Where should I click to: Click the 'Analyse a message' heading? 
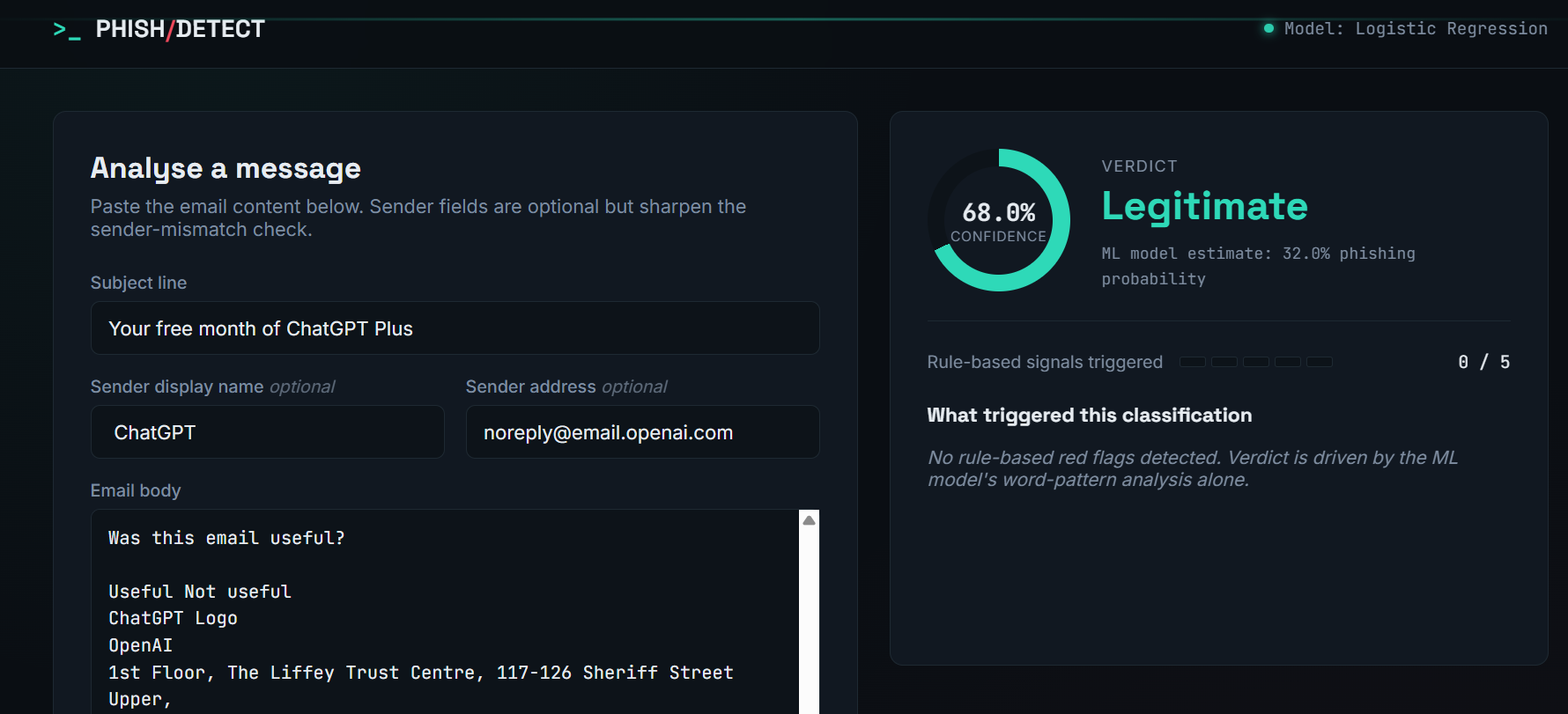tap(226, 168)
